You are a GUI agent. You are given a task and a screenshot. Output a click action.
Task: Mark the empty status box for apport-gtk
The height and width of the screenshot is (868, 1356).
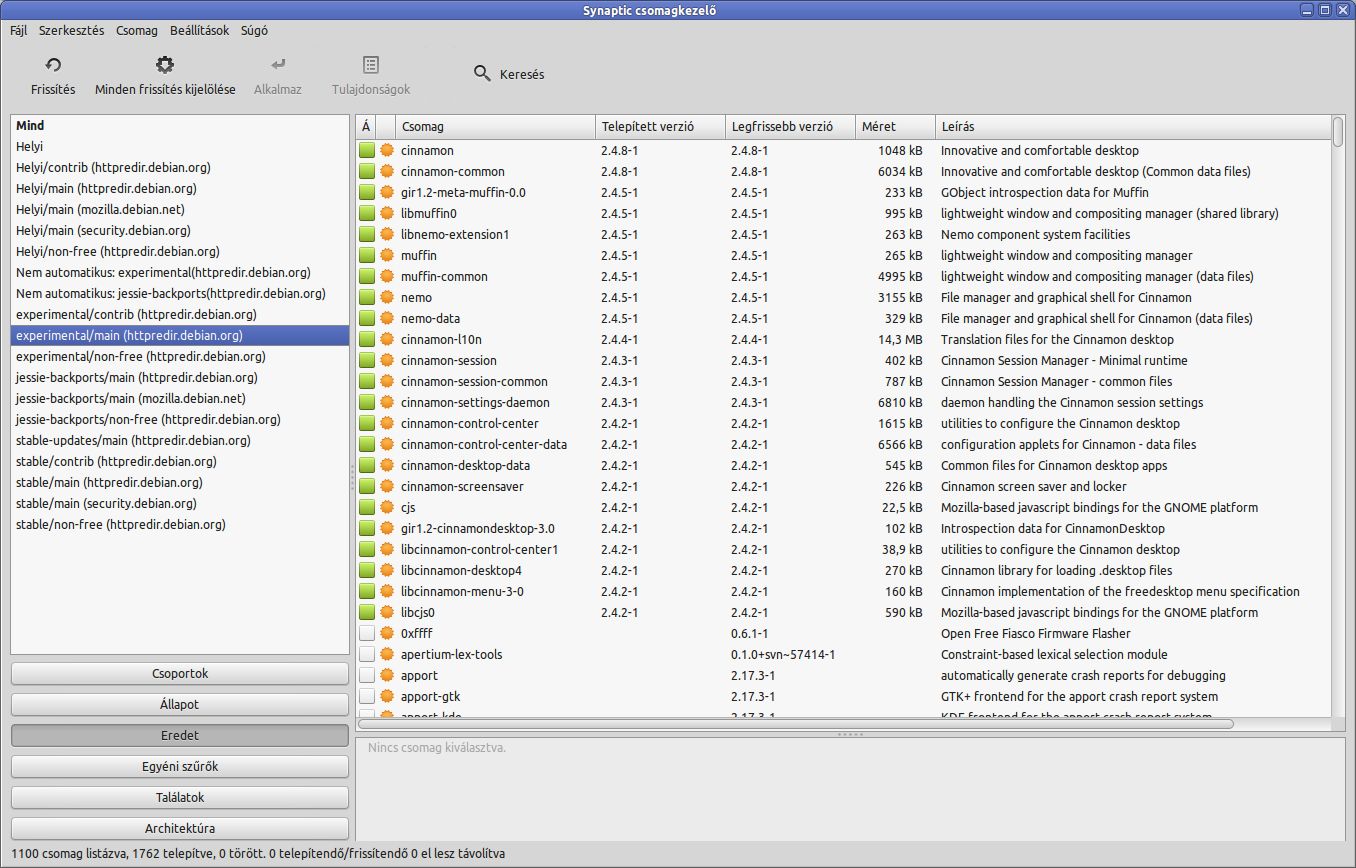[x=367, y=696]
